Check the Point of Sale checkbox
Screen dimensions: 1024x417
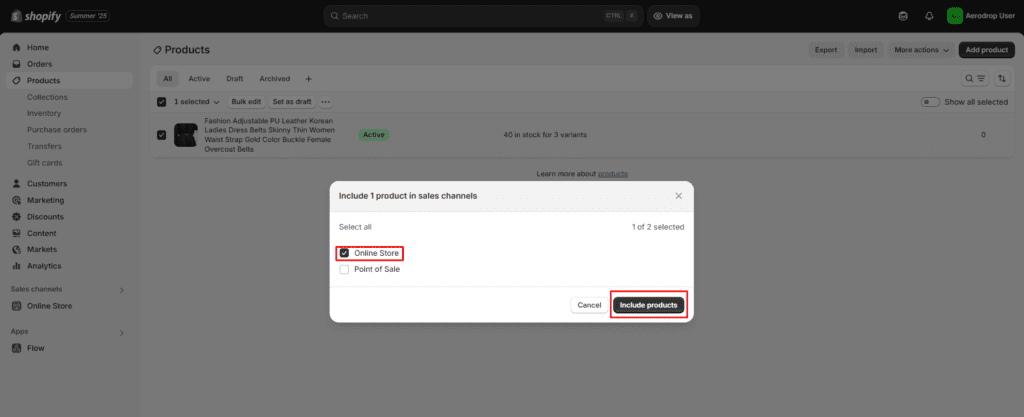click(345, 269)
